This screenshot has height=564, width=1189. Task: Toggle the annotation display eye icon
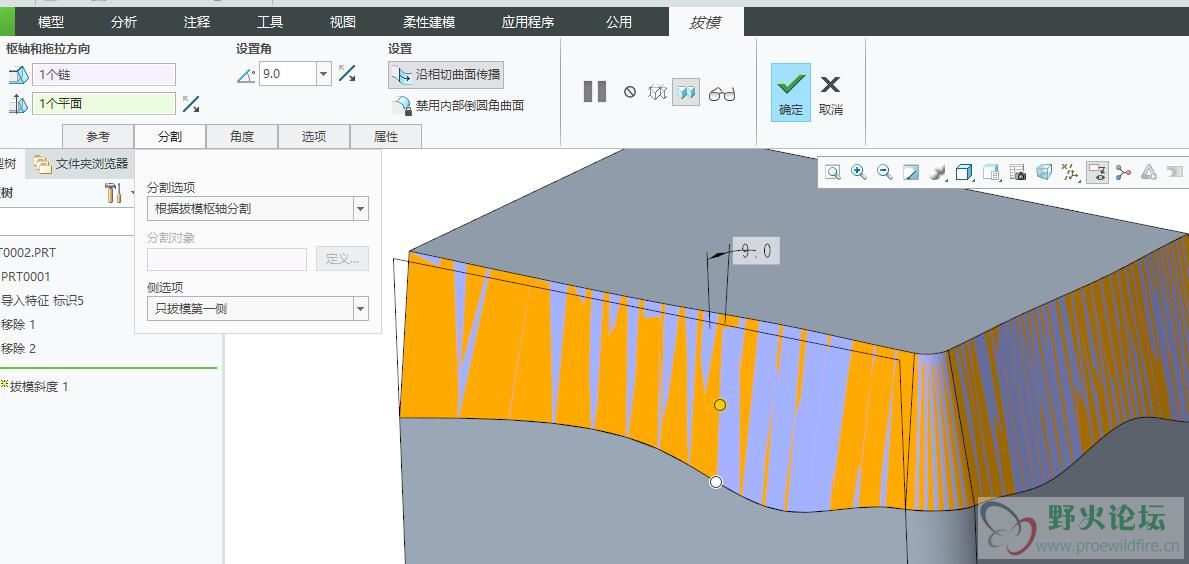1096,173
